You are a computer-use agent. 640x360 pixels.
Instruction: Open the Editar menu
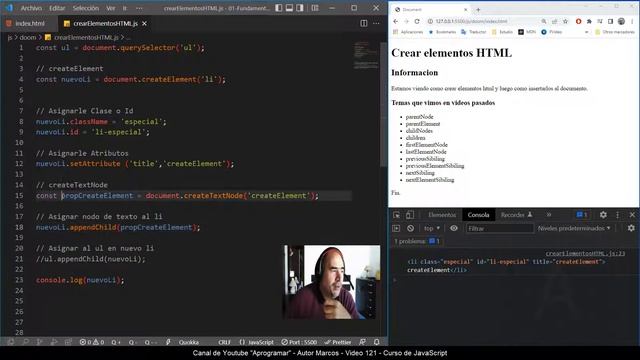[x=57, y=8]
